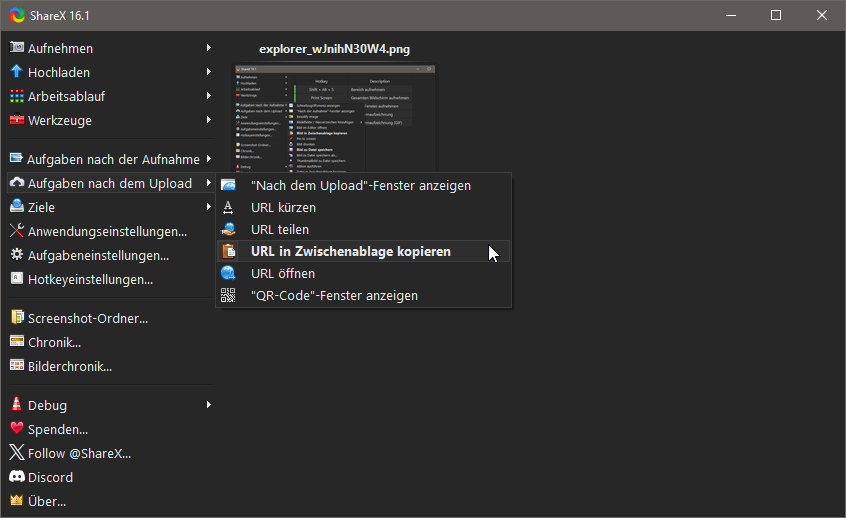Click the X logo icon
The height and width of the screenshot is (518, 846).
[x=17, y=452]
